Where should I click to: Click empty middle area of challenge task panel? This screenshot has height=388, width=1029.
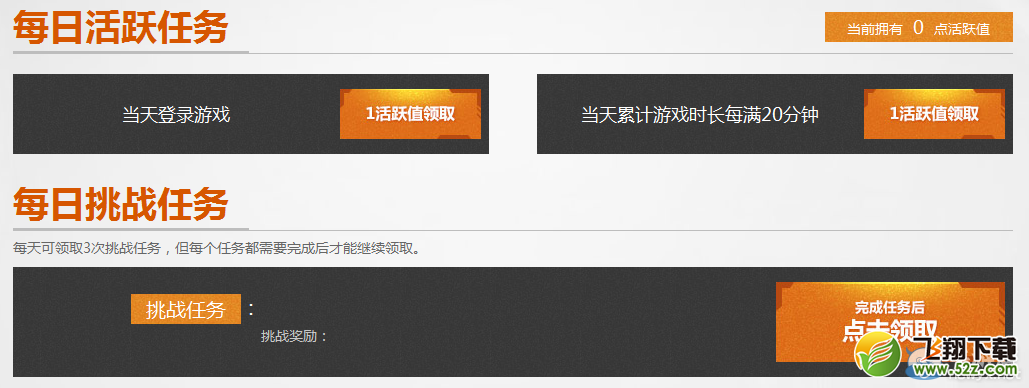512,322
